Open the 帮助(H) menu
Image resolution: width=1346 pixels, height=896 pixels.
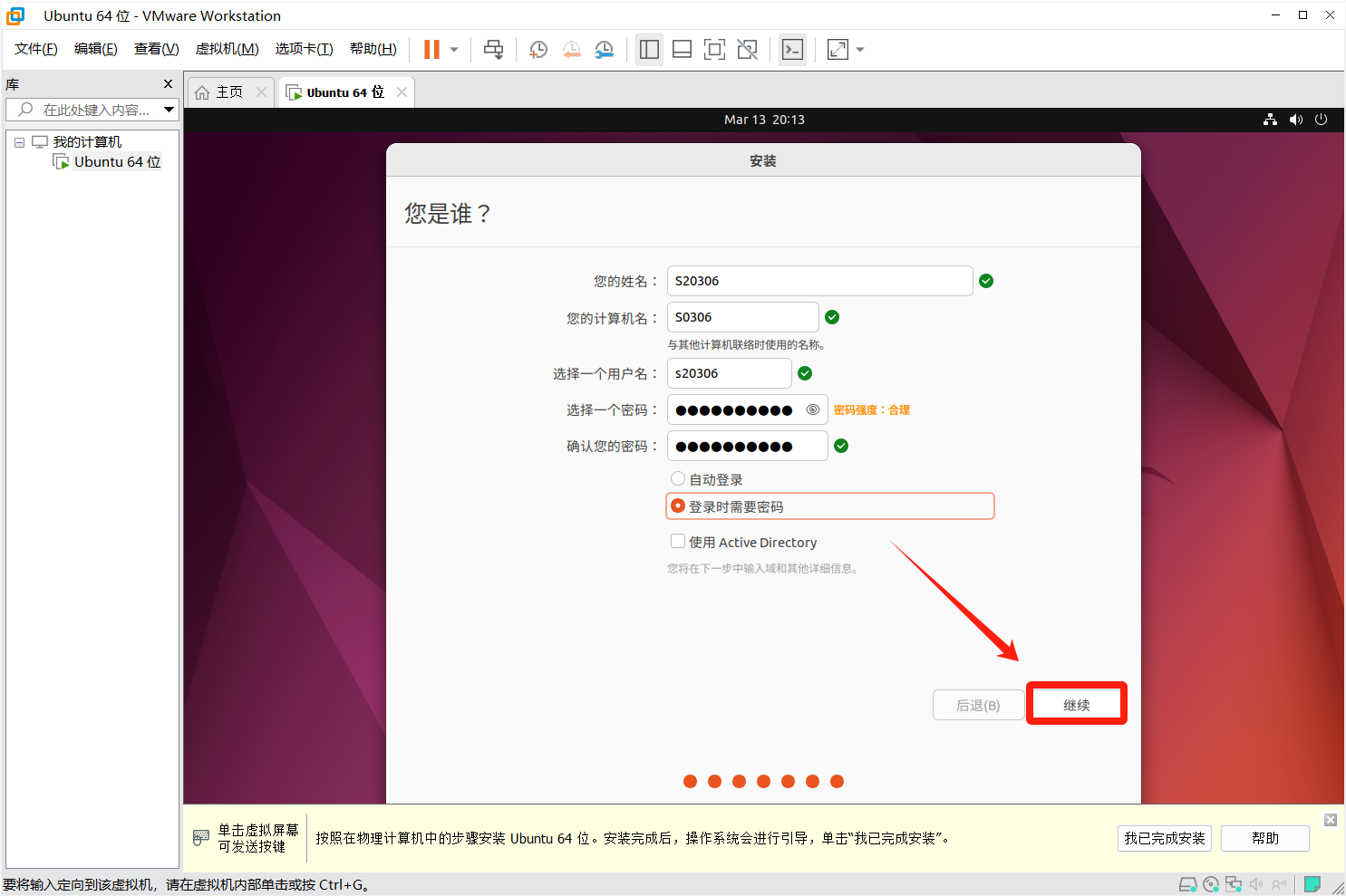(x=373, y=49)
